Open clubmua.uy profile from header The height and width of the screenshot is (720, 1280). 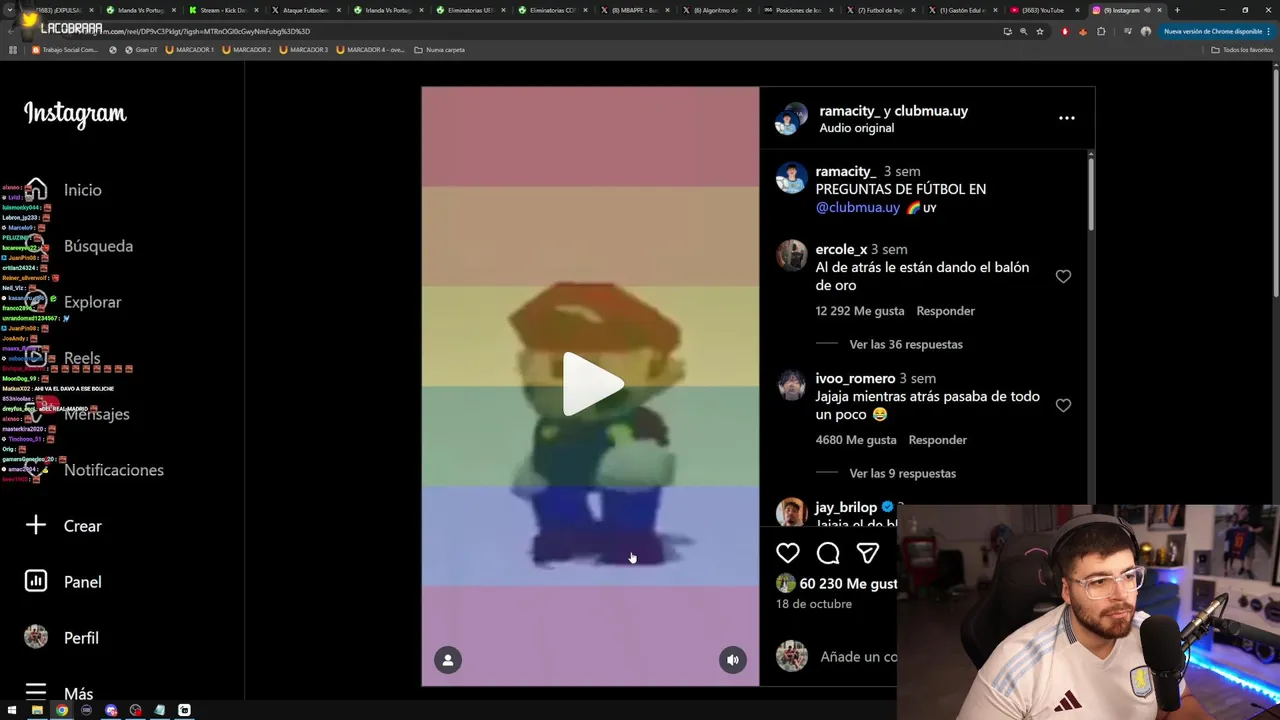pyautogui.click(x=931, y=111)
